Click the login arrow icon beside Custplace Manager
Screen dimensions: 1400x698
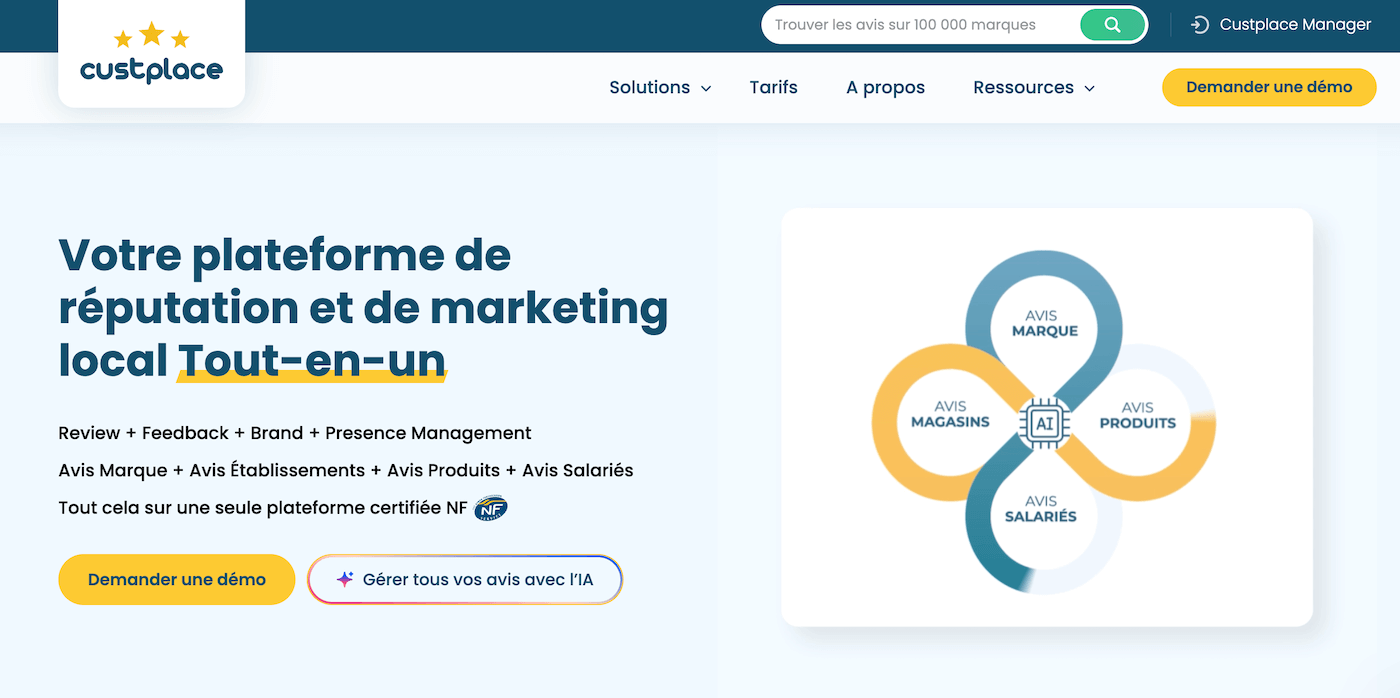coord(1200,25)
